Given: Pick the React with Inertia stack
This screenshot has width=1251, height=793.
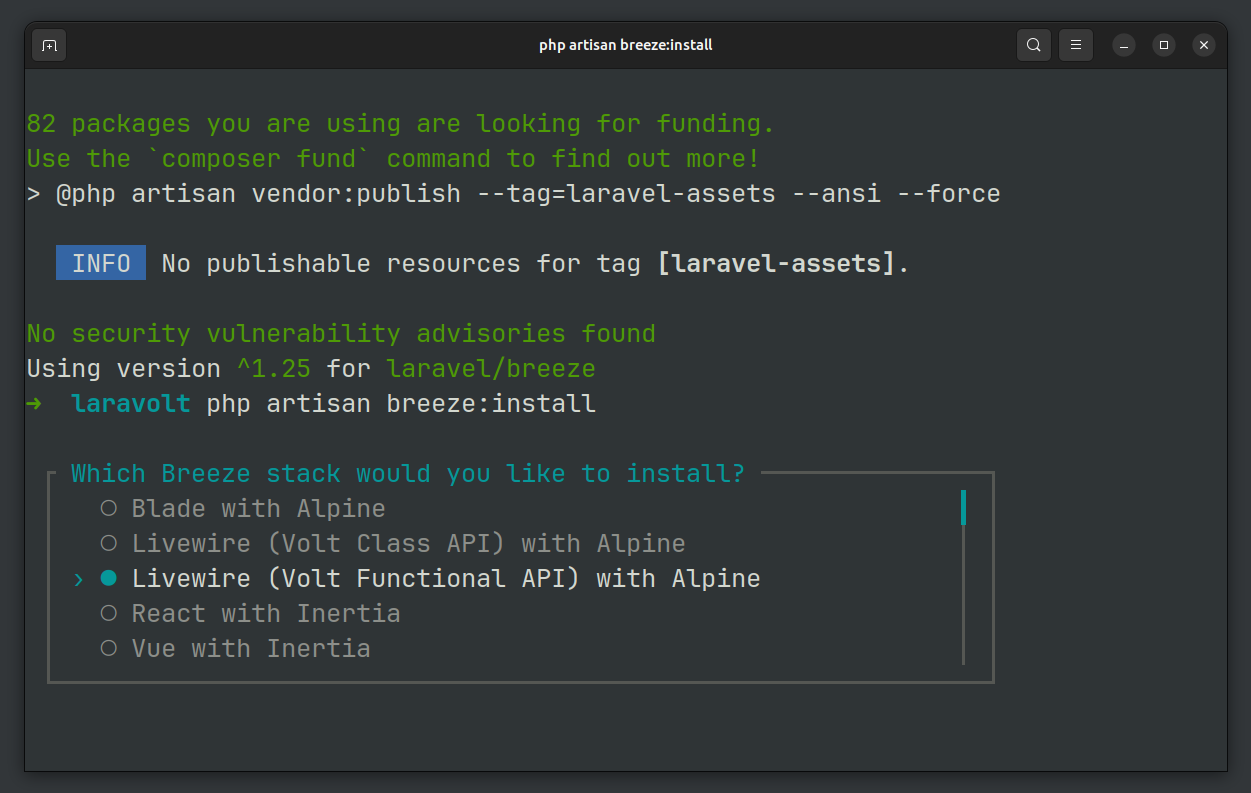Looking at the screenshot, I should click(265, 614).
